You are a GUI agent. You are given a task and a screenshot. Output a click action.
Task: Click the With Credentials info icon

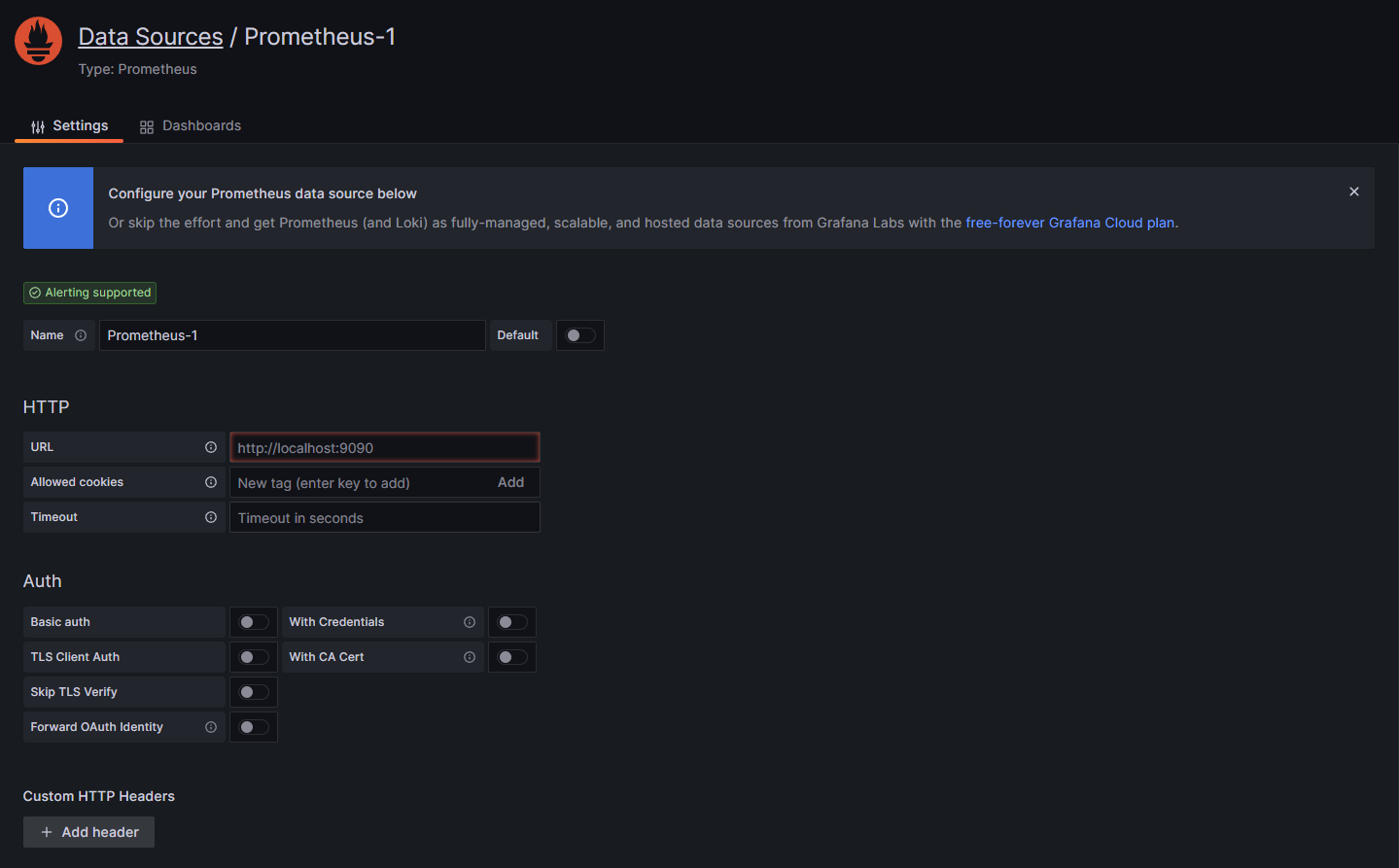click(470, 622)
